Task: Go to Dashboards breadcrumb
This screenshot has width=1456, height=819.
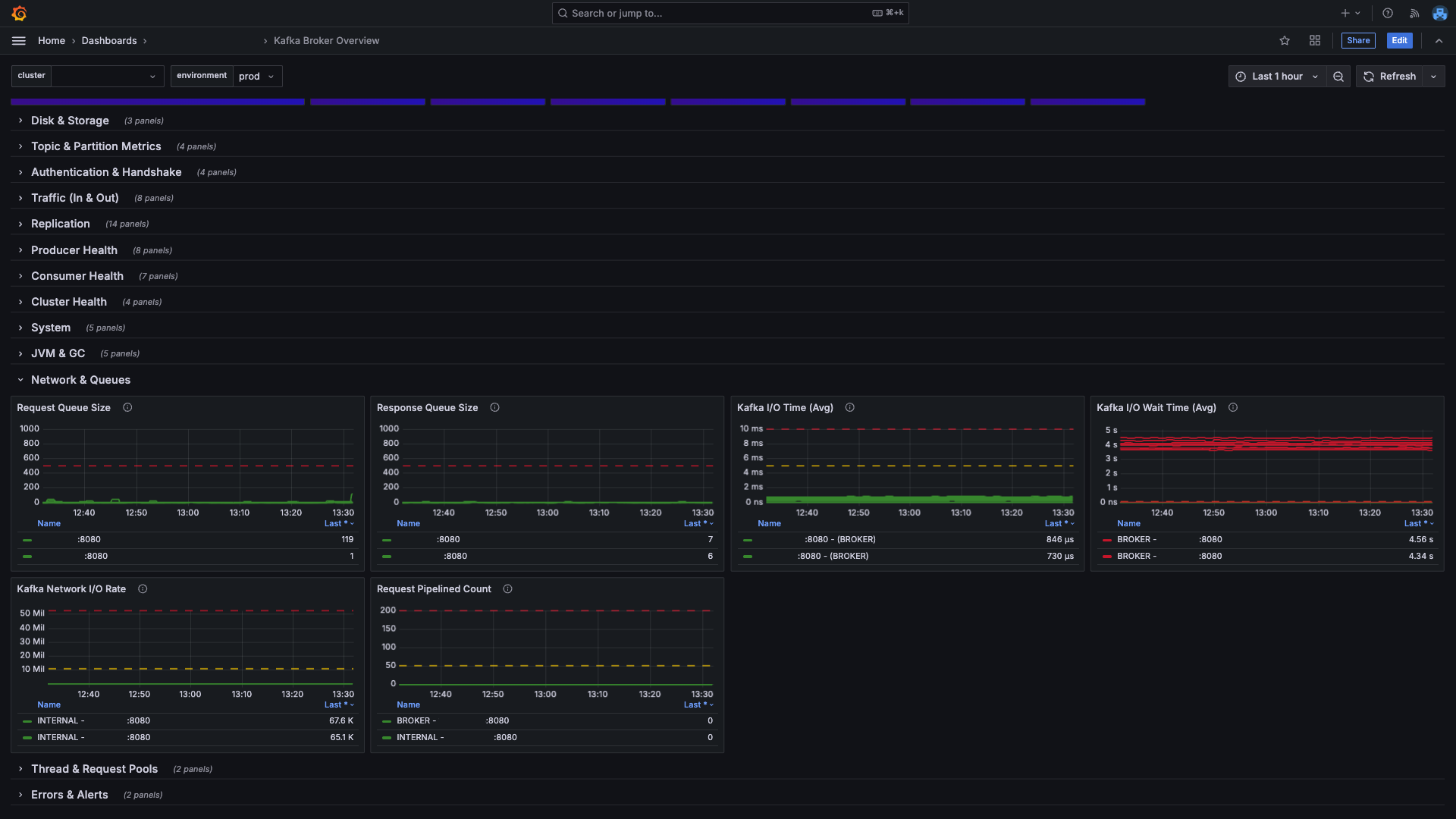Action: click(x=109, y=41)
